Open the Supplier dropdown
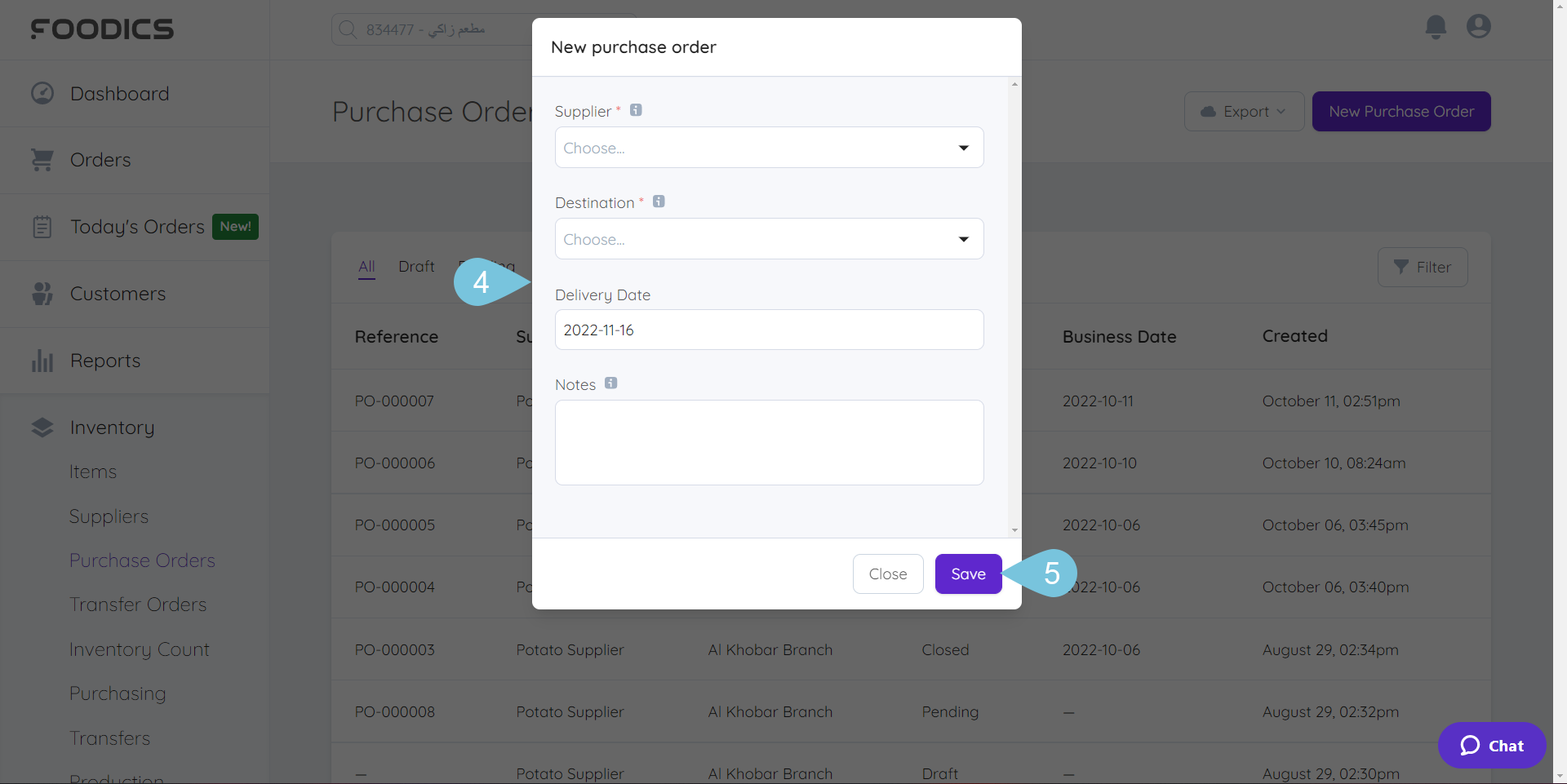 768,148
